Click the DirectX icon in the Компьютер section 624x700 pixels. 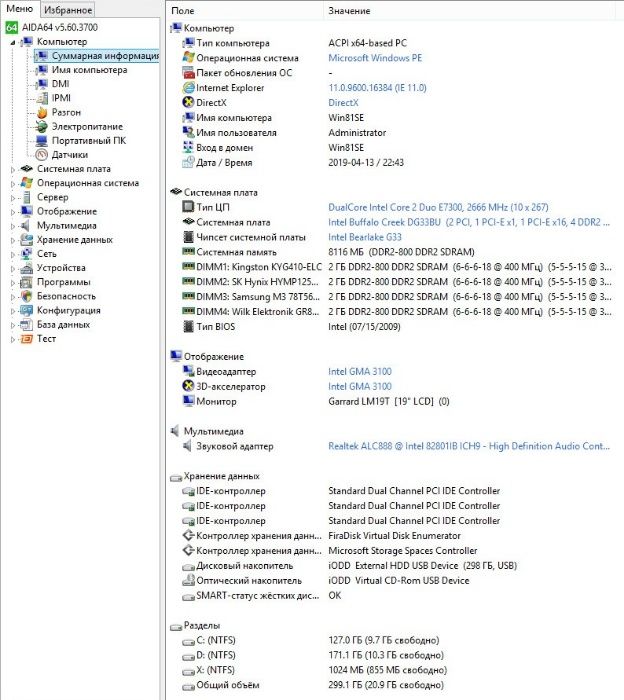tap(188, 103)
